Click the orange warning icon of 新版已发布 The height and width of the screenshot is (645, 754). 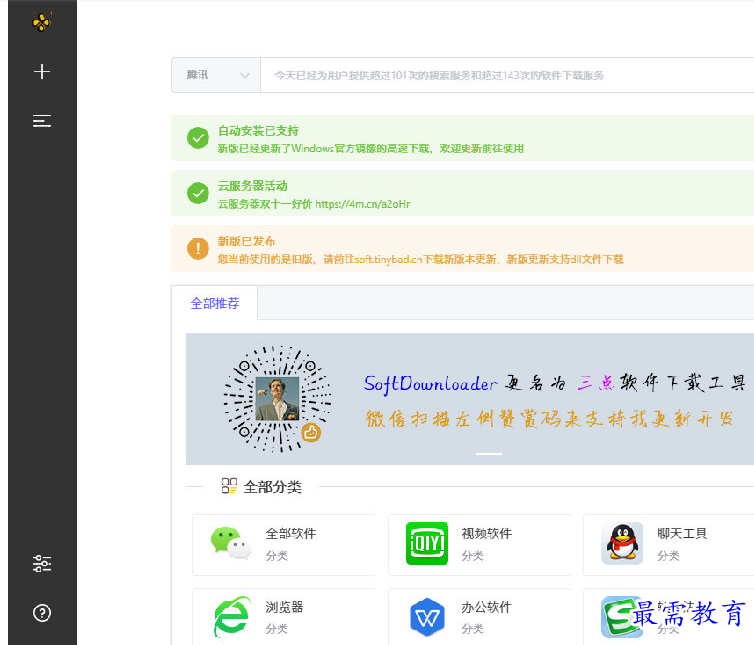(198, 249)
